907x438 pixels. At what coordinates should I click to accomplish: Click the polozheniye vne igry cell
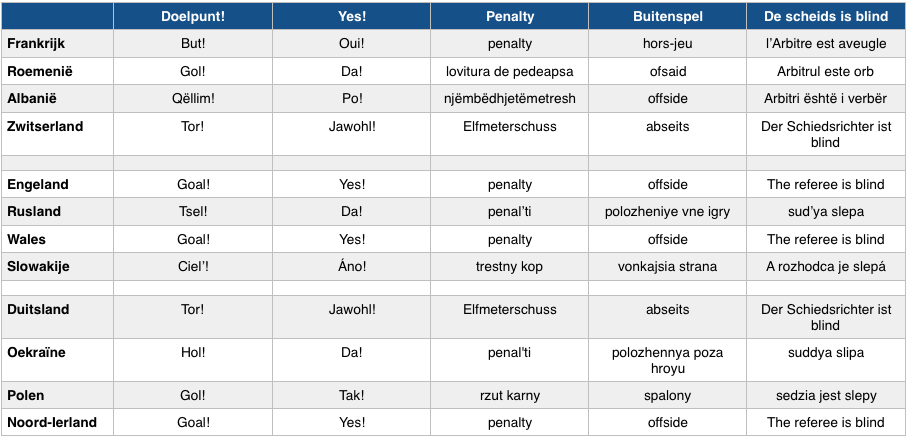[x=666, y=212]
